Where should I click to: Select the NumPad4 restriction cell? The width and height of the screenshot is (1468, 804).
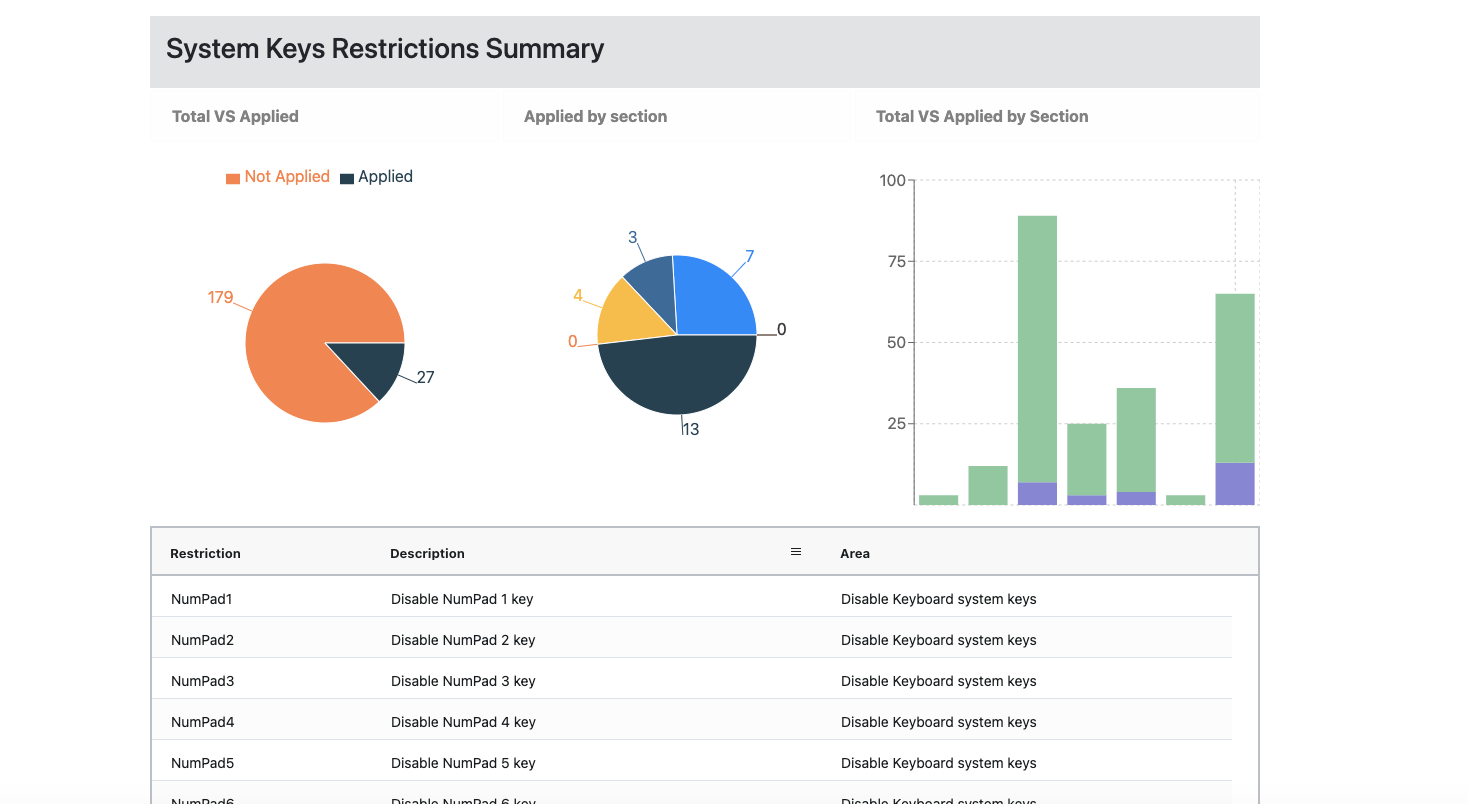click(202, 722)
